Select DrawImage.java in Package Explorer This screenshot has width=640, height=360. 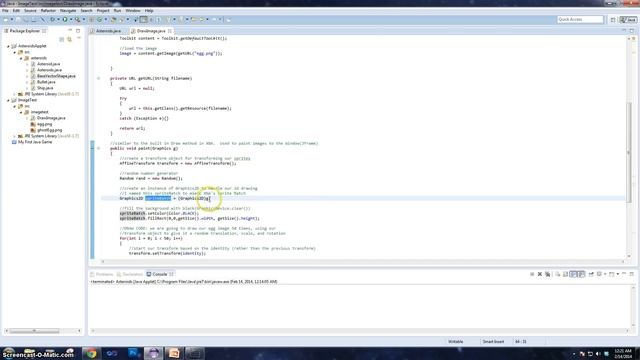pyautogui.click(x=51, y=118)
